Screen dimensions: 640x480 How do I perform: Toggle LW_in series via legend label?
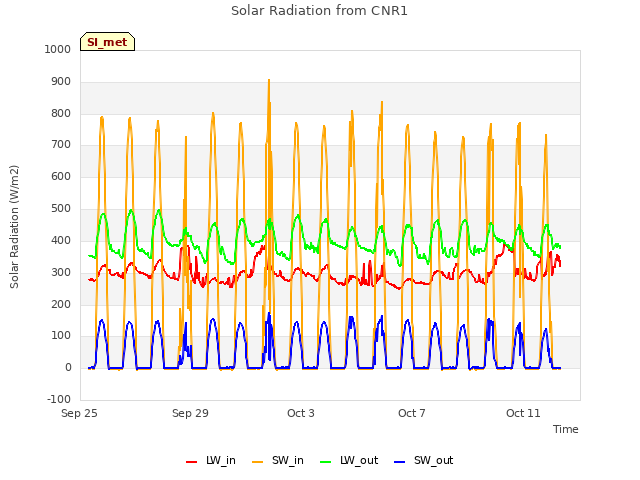point(221,460)
